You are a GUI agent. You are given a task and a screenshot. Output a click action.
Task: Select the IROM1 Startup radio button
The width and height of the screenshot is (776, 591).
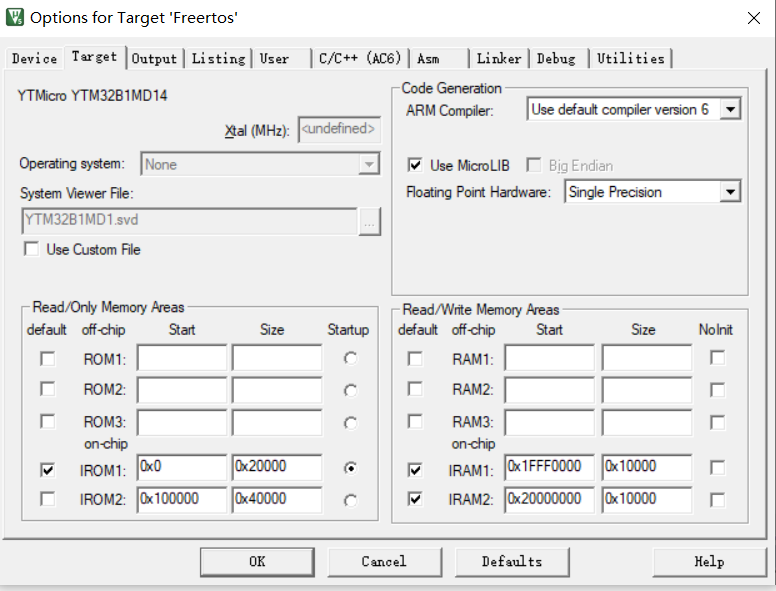click(x=350, y=468)
